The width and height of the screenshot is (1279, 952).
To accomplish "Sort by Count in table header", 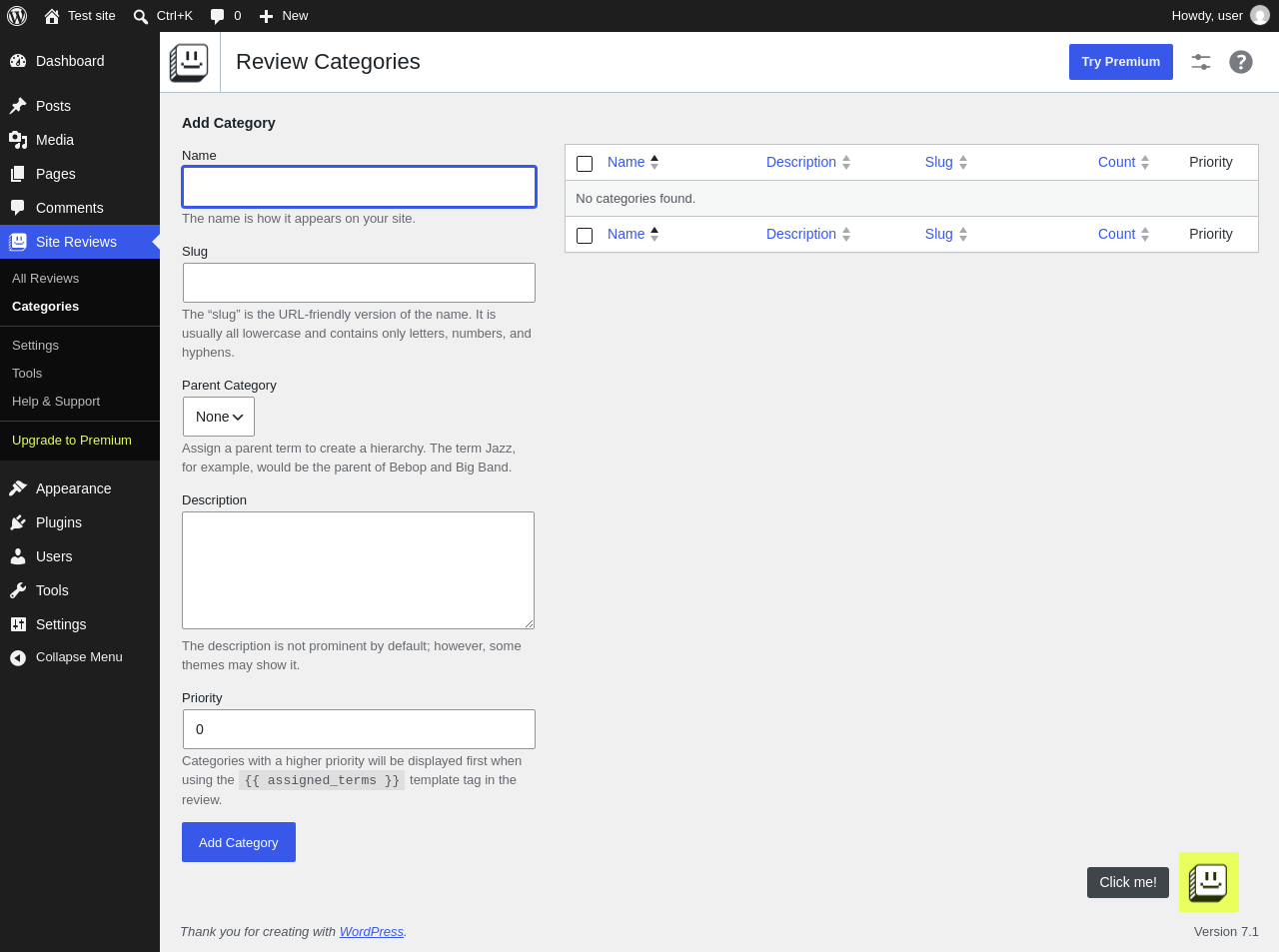I will (x=1124, y=162).
